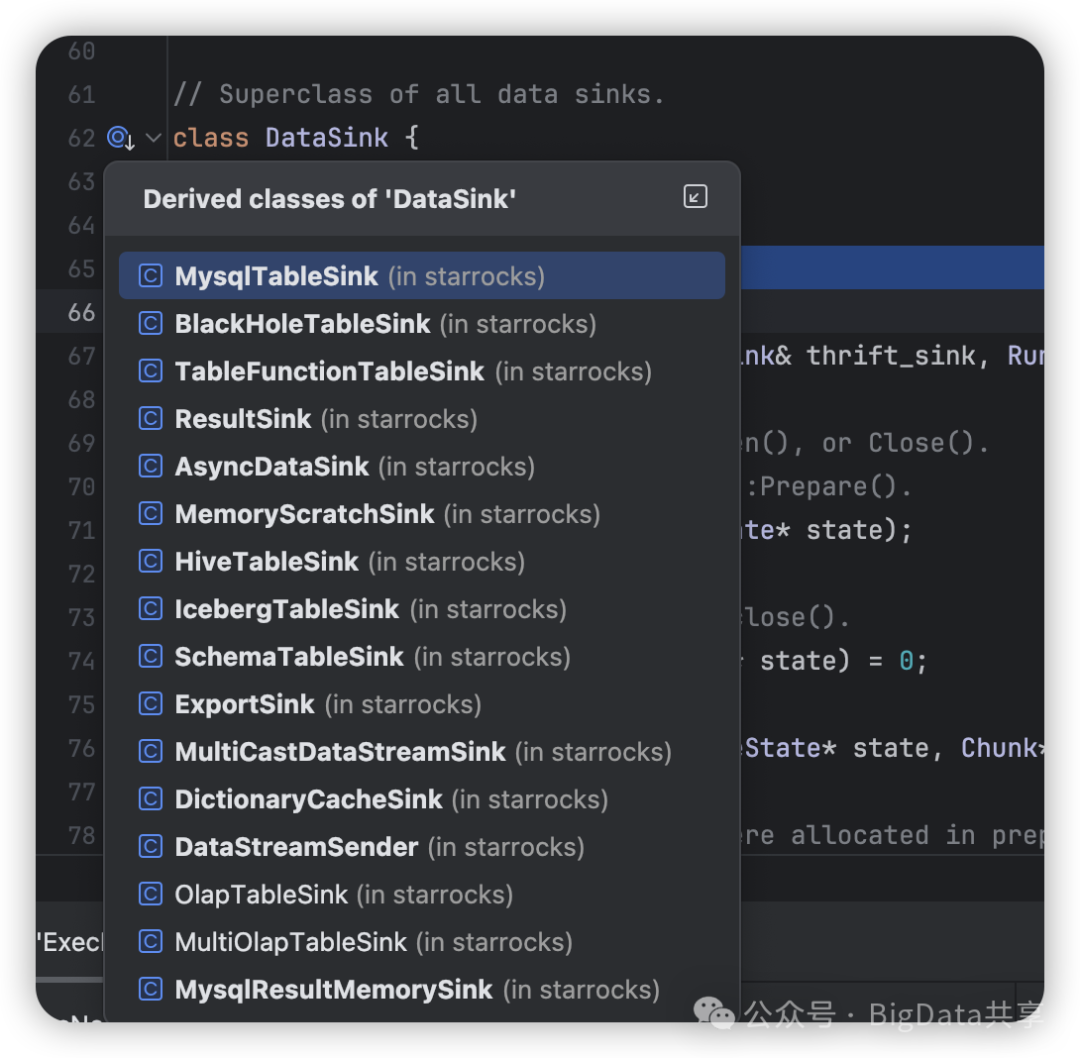Image resolution: width=1080 pixels, height=1058 pixels.
Task: Click the class icon beside OlapTableSink
Action: (150, 894)
